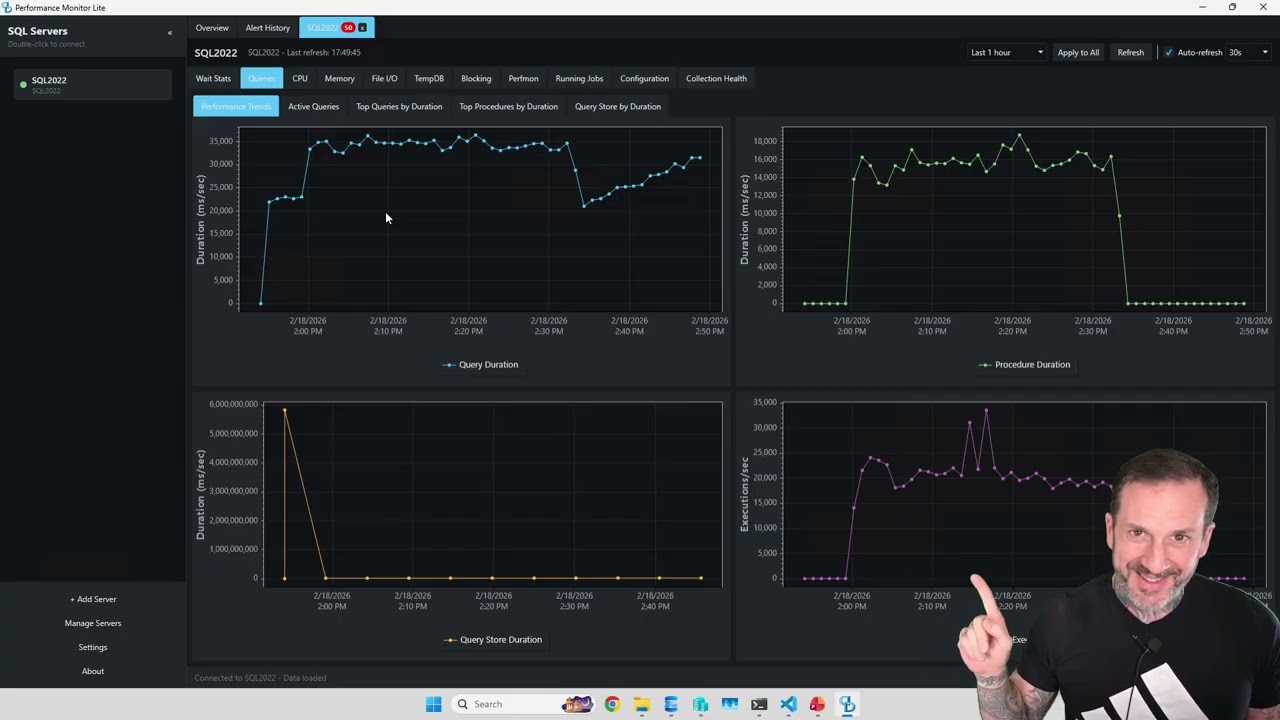Open the terminal app in the taskbar

(x=759, y=704)
